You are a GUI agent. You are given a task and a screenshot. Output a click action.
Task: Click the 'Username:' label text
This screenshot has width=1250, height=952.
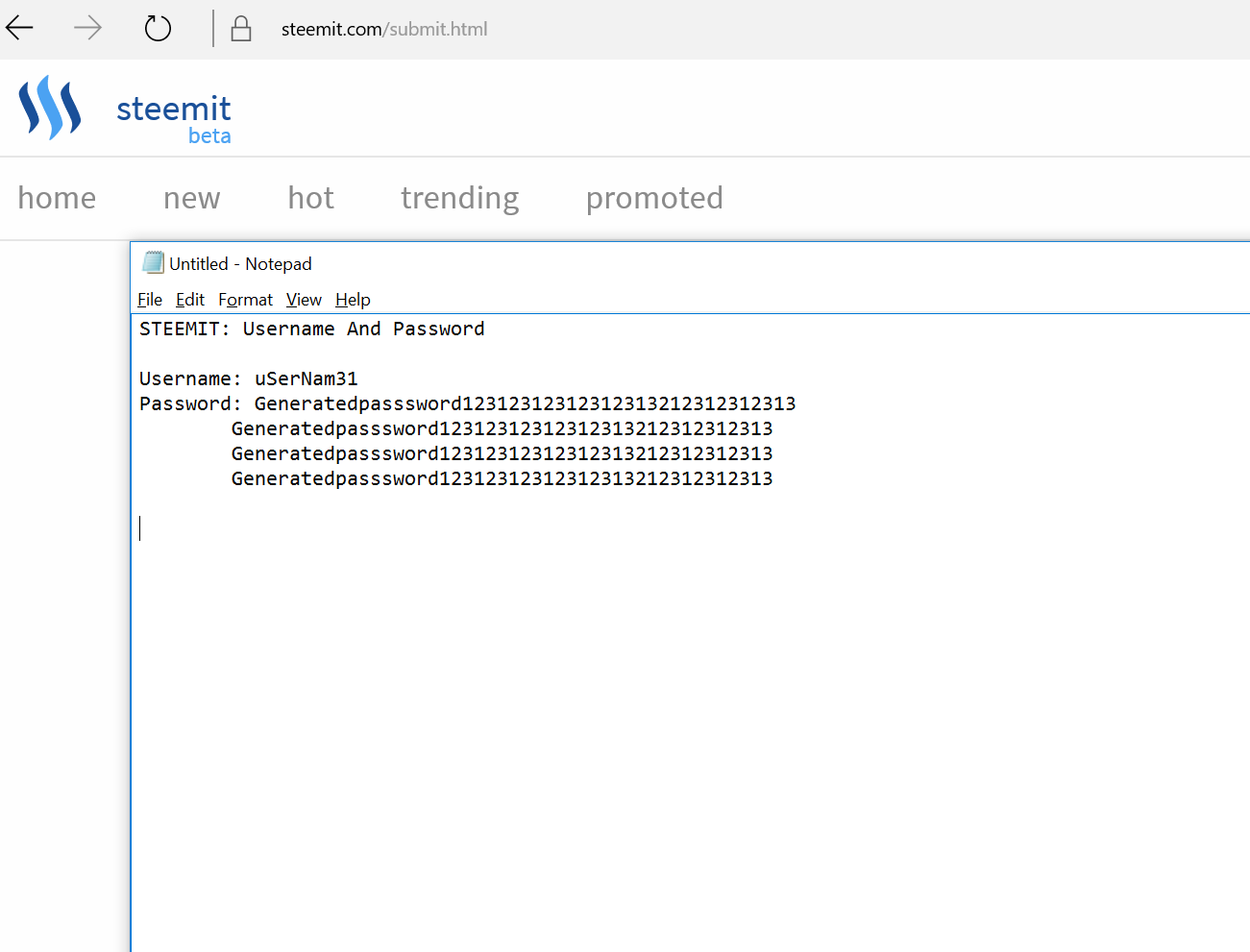[x=190, y=378]
